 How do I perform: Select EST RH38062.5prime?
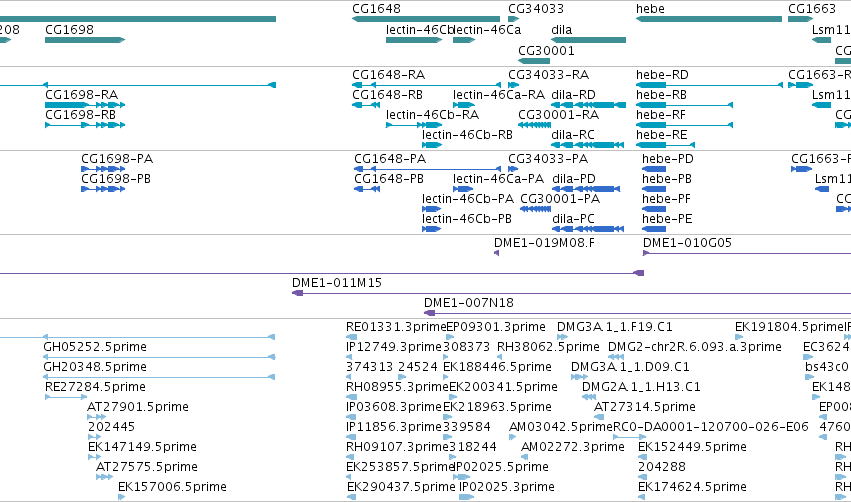(500, 357)
